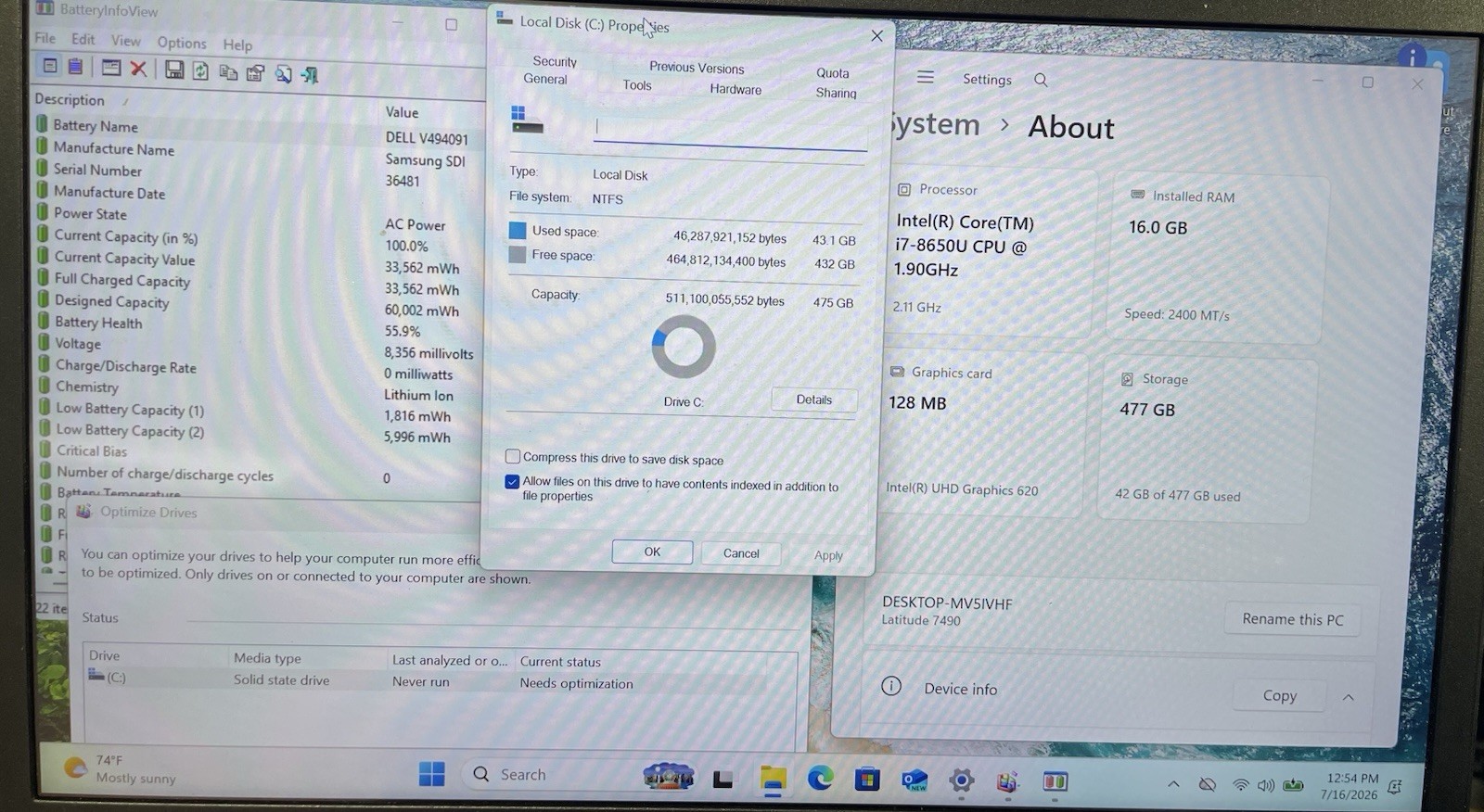
Task: Enable Compress this drive to save disk space
Action: coord(513,456)
